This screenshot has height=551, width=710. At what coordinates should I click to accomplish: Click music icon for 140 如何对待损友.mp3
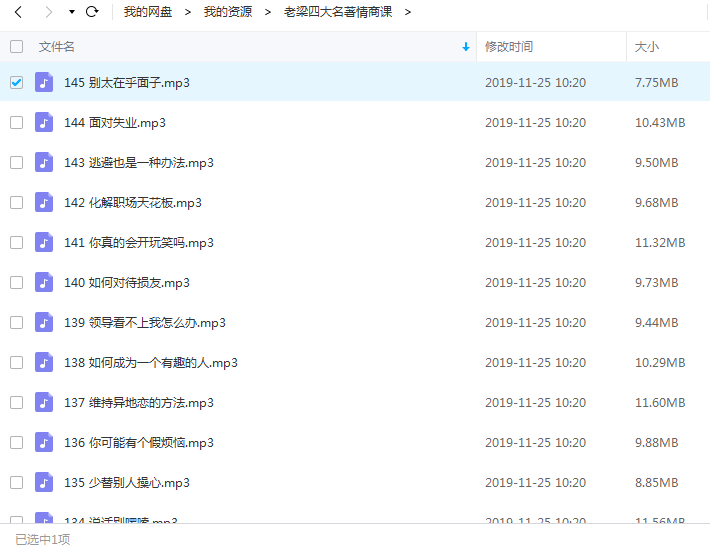(x=44, y=282)
